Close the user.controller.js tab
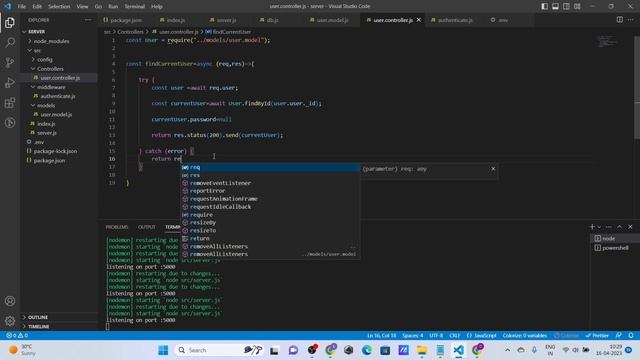The image size is (640, 360). tap(418, 20)
